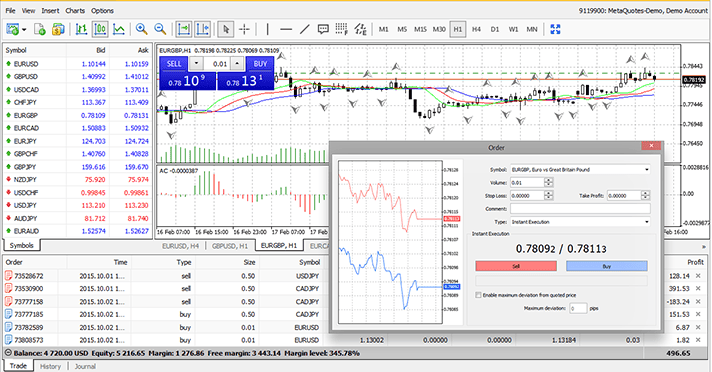Adjust the Volume stepper in Order dialog
This screenshot has width=712, height=372.
pyautogui.click(x=549, y=183)
